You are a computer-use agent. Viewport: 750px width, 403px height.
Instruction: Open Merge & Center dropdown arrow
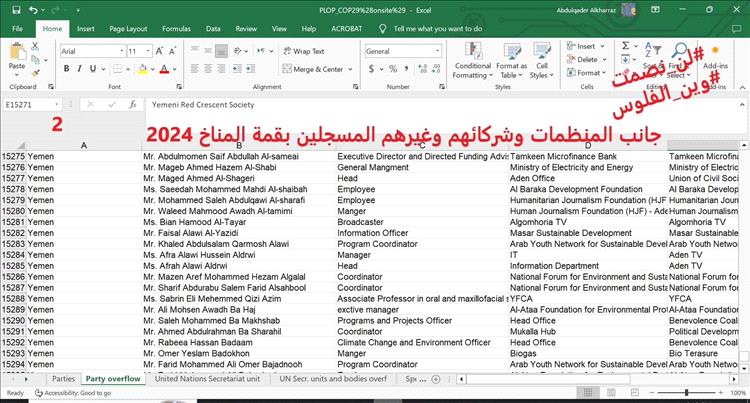pyautogui.click(x=350, y=69)
